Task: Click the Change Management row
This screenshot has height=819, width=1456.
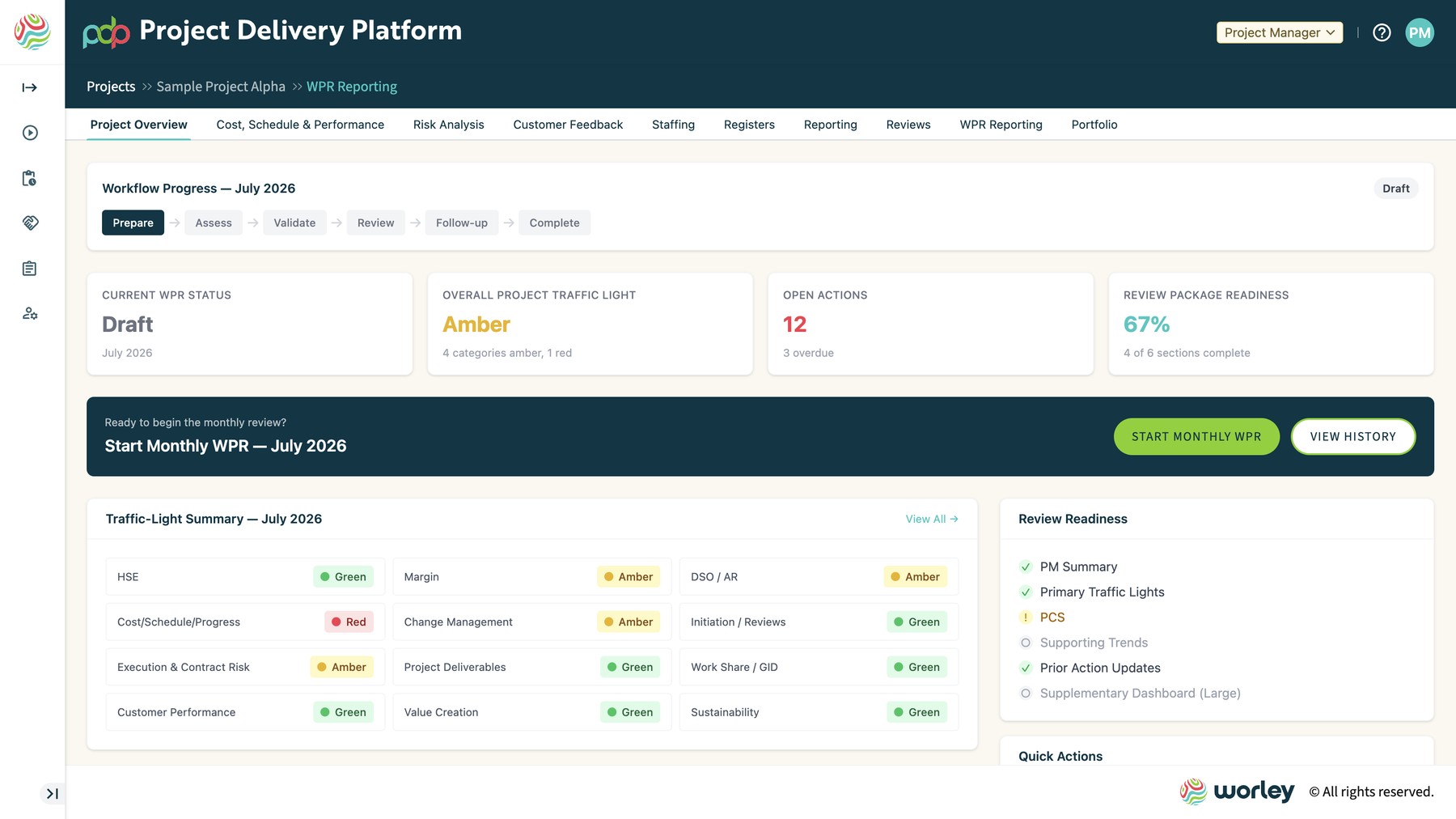Action: point(532,622)
